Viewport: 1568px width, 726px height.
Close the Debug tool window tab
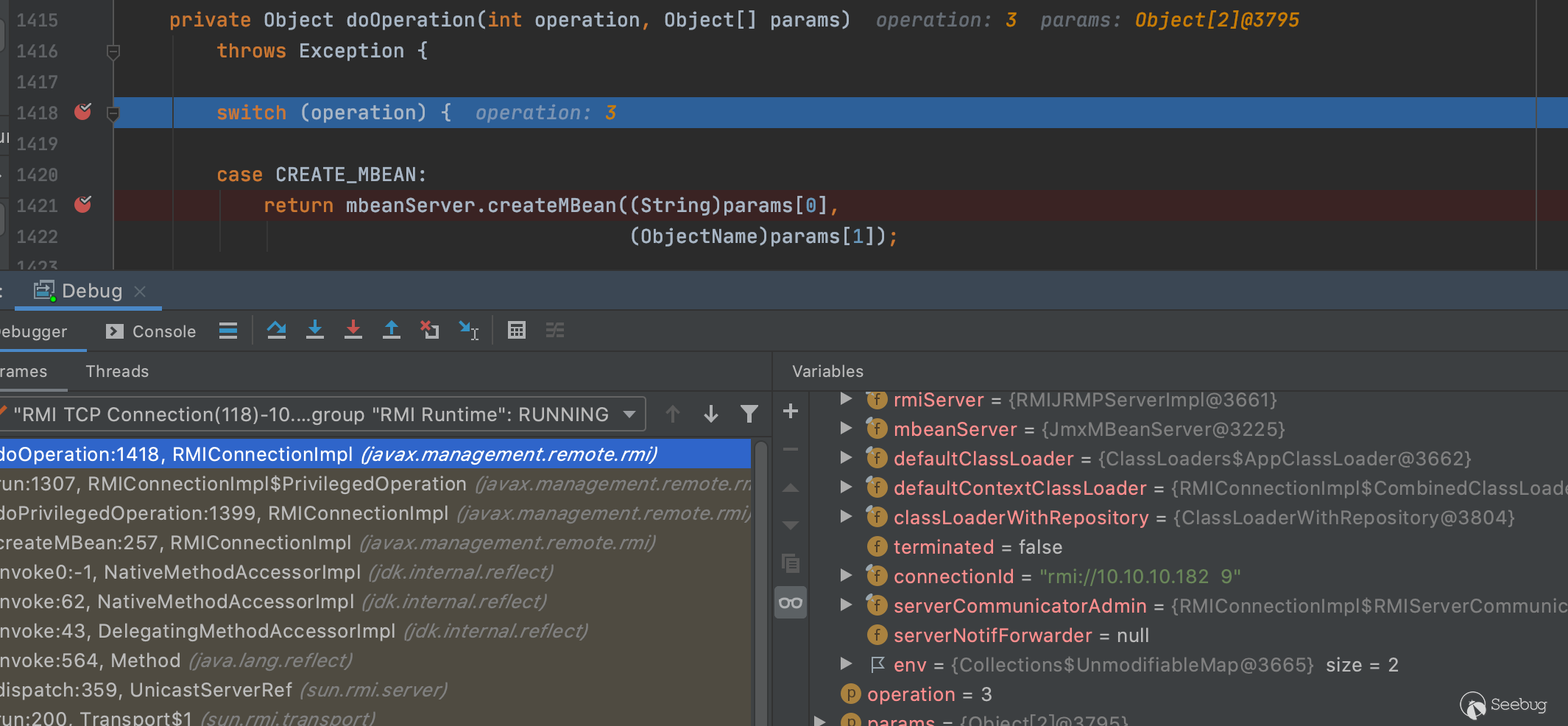(140, 292)
